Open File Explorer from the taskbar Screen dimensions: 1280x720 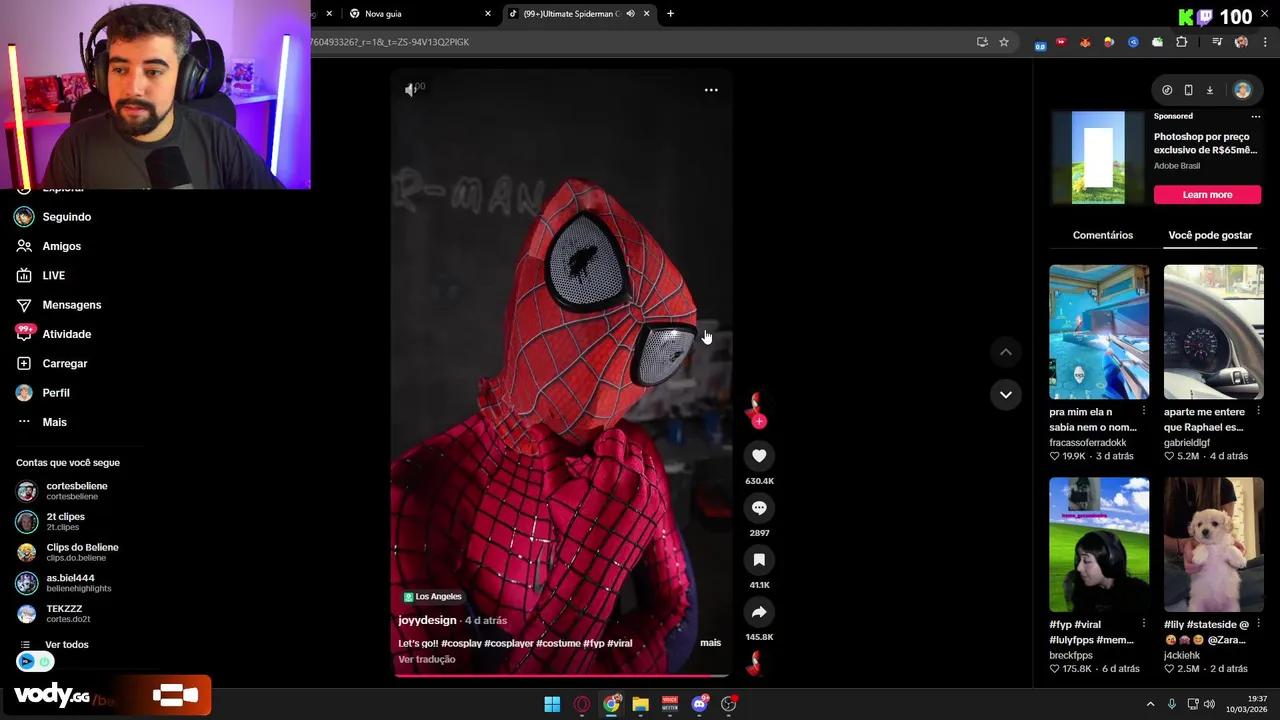(640, 704)
